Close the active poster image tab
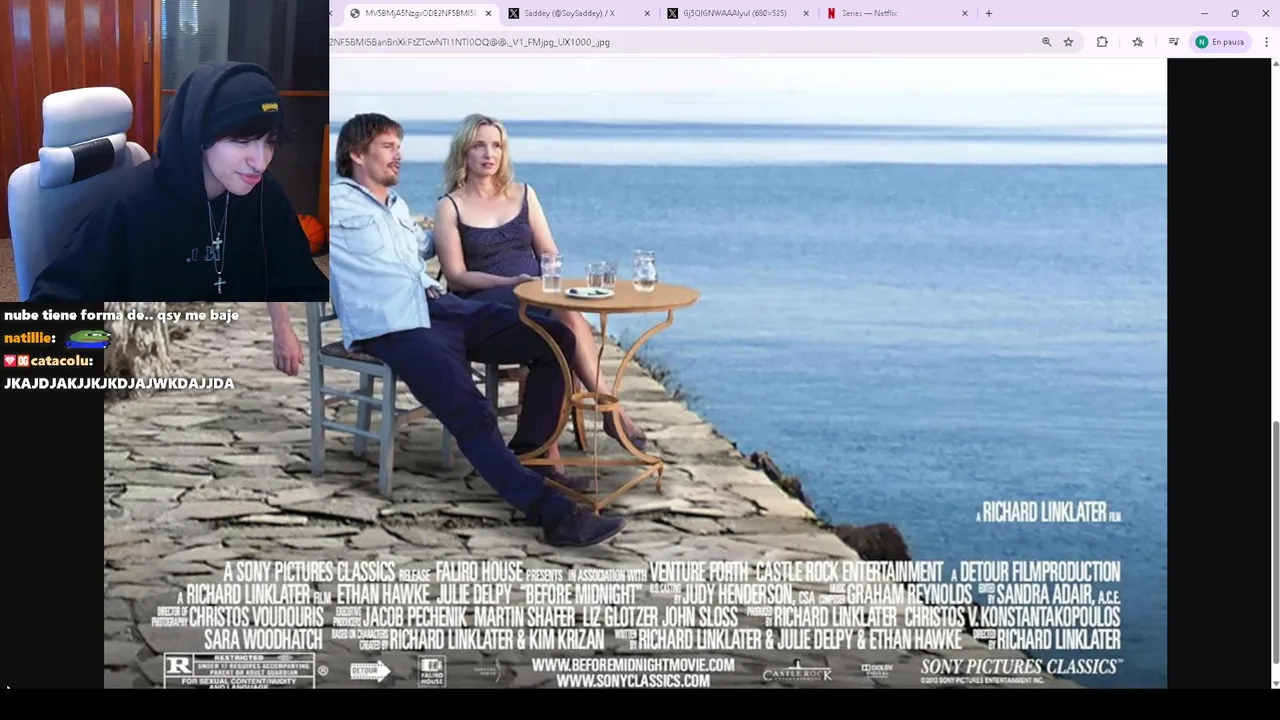Viewport: 1280px width, 720px height. tap(488, 13)
